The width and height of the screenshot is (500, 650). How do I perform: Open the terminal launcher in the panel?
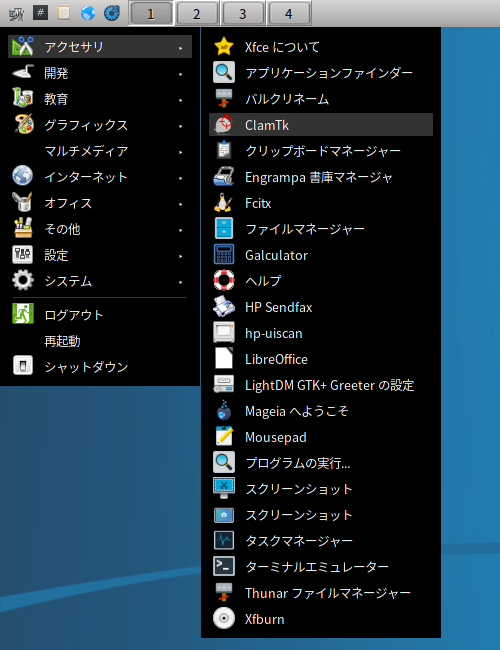(x=40, y=13)
